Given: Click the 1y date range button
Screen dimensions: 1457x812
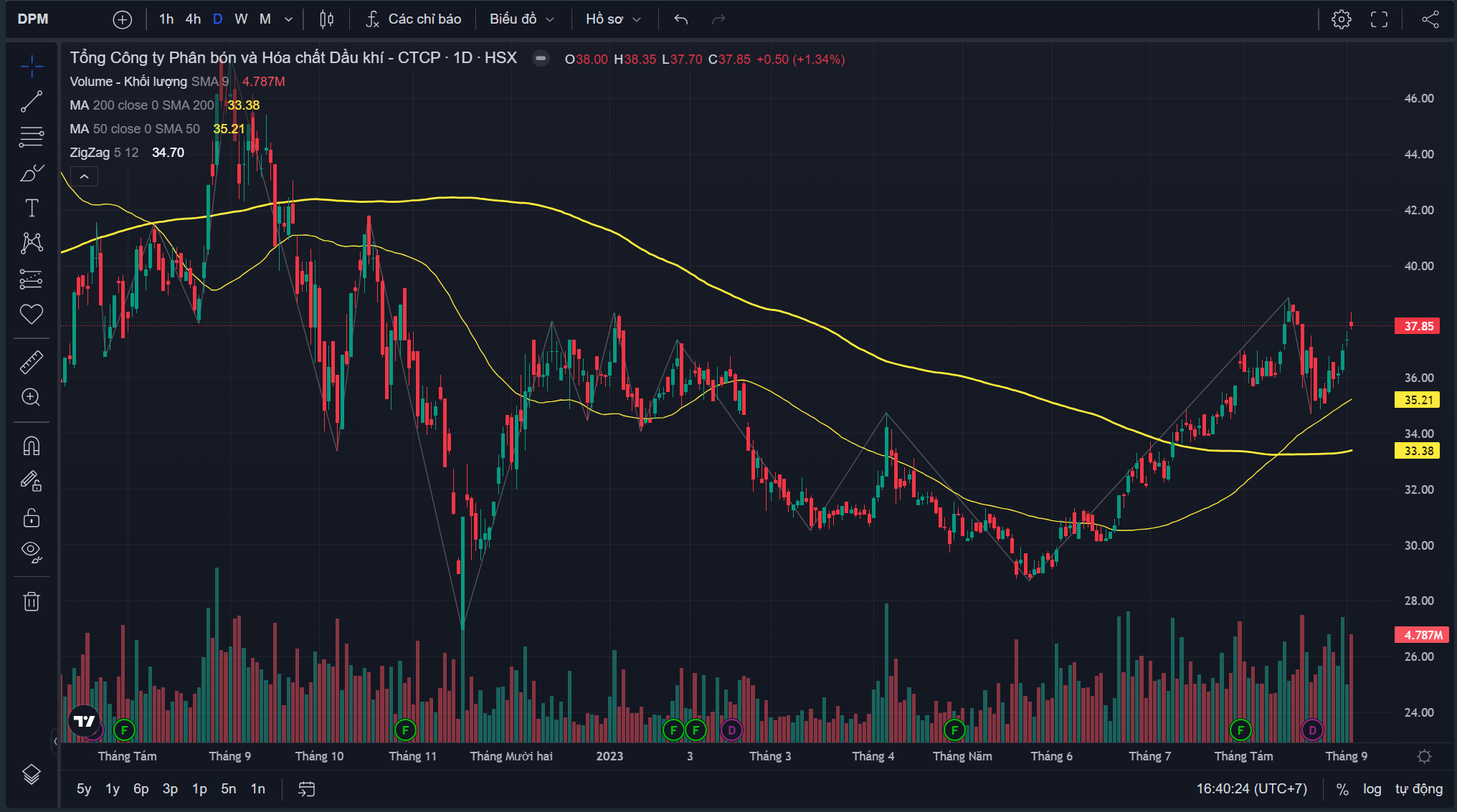Looking at the screenshot, I should (113, 788).
